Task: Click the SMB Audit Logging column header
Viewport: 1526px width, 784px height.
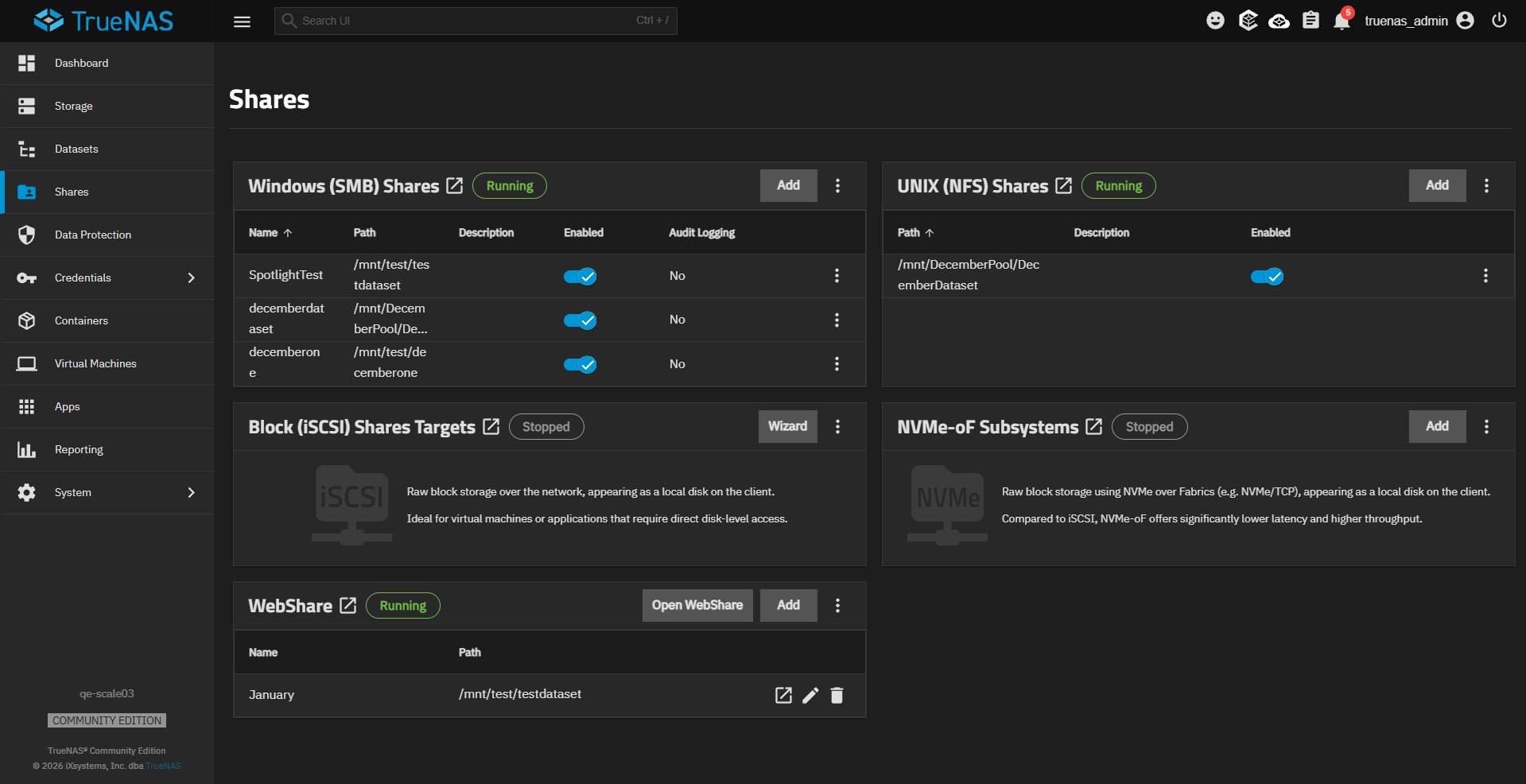Action: (701, 232)
